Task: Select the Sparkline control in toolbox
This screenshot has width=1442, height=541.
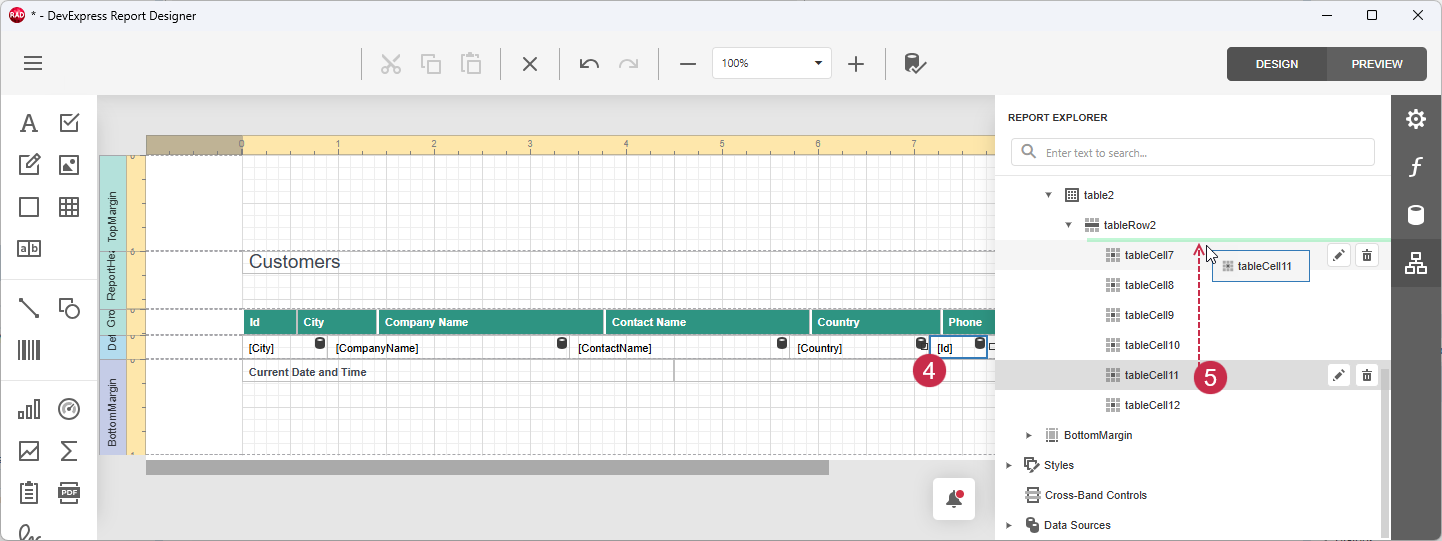Action: point(29,451)
